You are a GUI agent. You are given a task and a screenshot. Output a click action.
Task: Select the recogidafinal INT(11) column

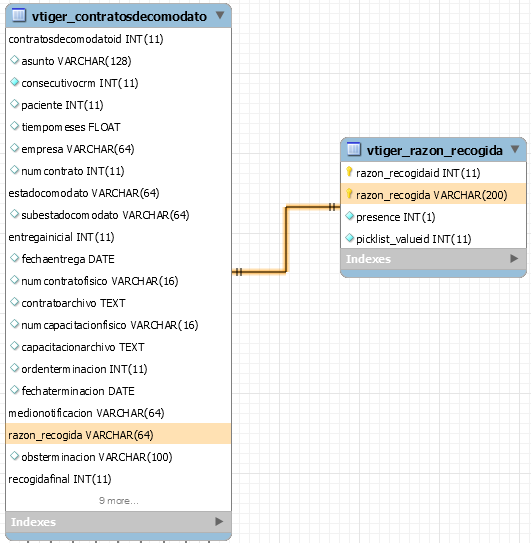coord(118,479)
